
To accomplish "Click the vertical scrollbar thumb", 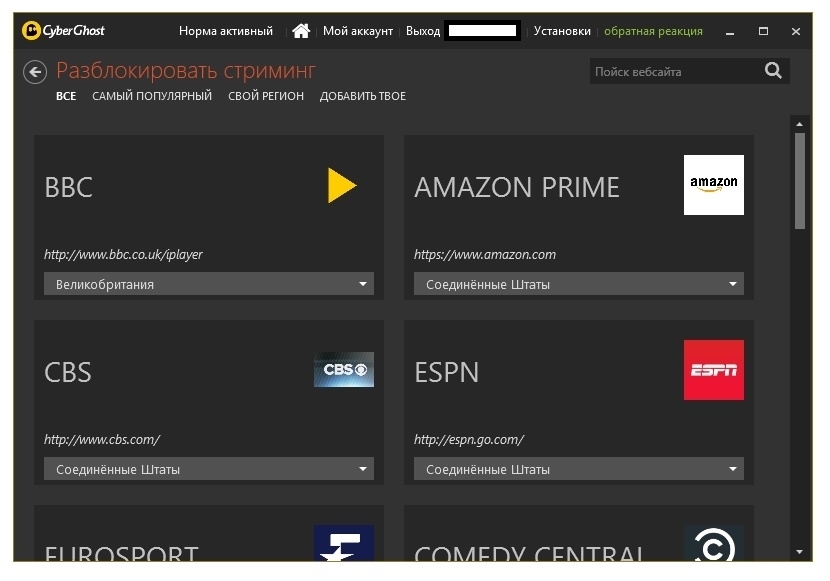I will pyautogui.click(x=799, y=181).
